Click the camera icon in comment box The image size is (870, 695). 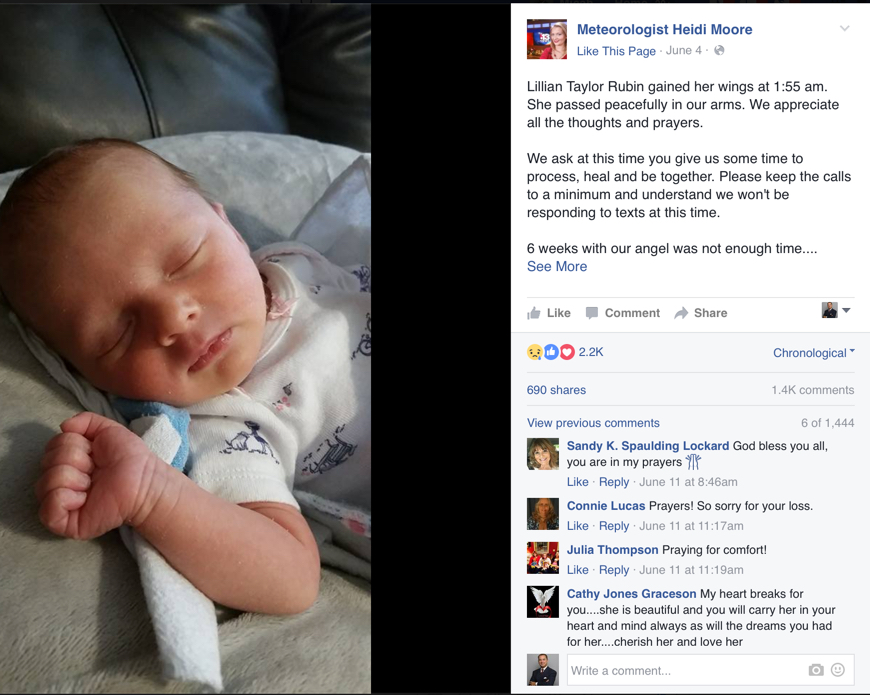[816, 670]
